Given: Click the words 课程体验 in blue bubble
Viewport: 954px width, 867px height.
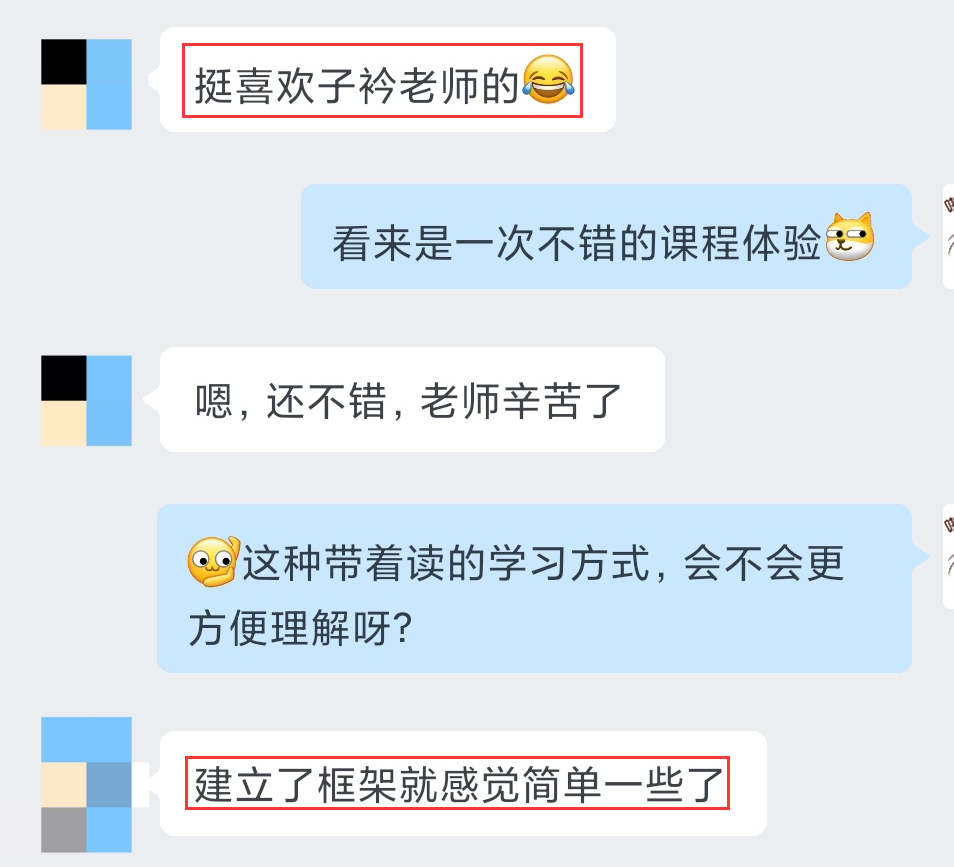Looking at the screenshot, I should point(741,243).
